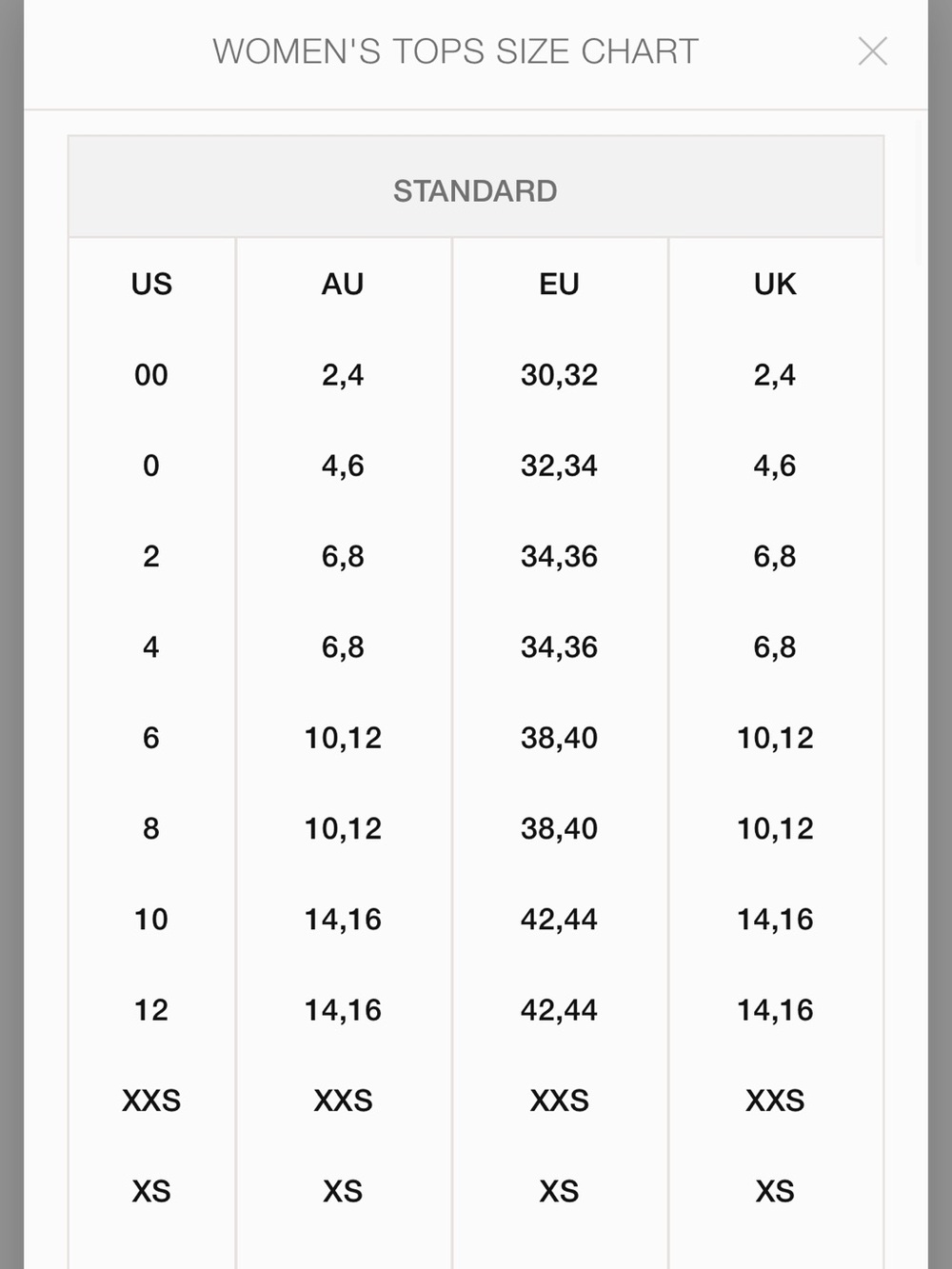Screen dimensions: 952x1269
Task: Select XXS in the US column
Action: 151,1100
